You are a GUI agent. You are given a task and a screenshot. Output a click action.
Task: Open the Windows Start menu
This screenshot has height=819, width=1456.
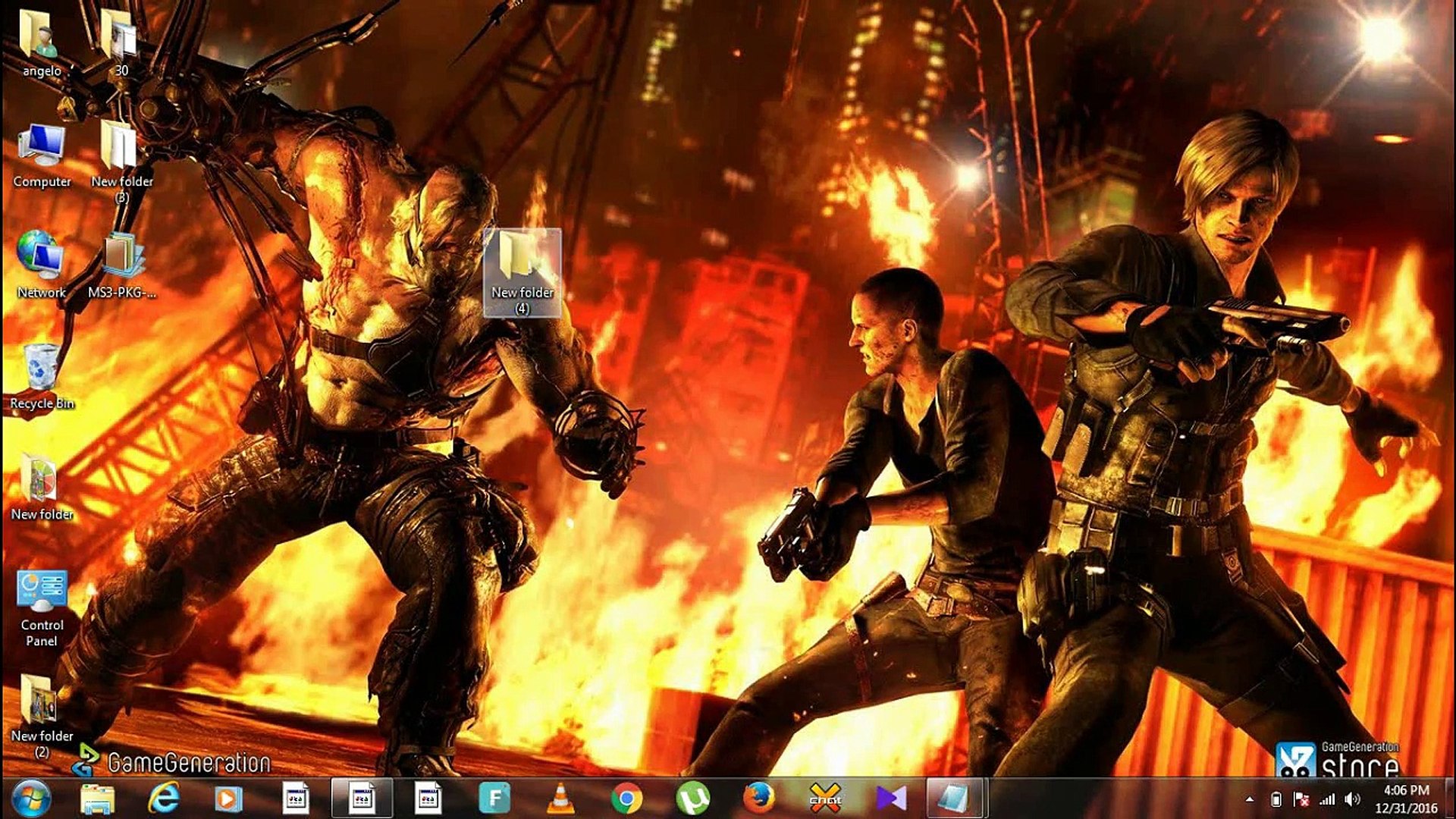coord(30,798)
